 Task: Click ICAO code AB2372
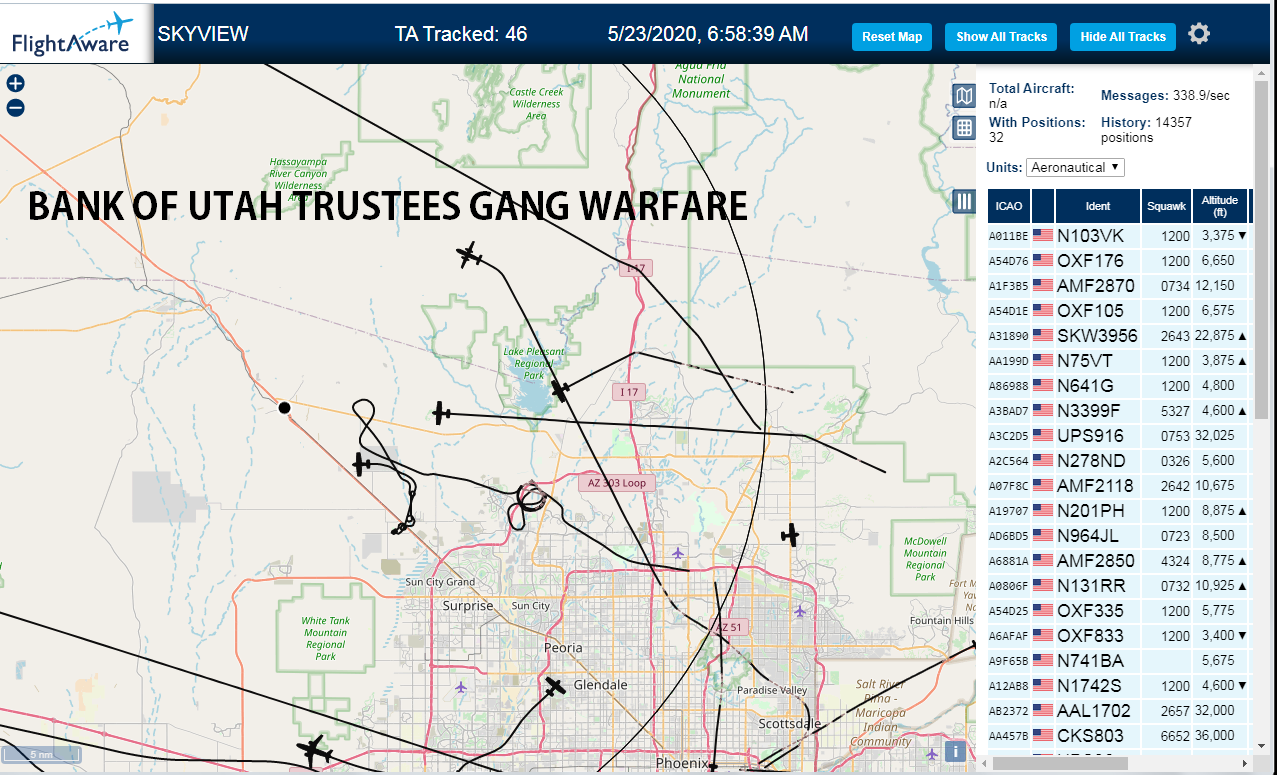(1008, 711)
